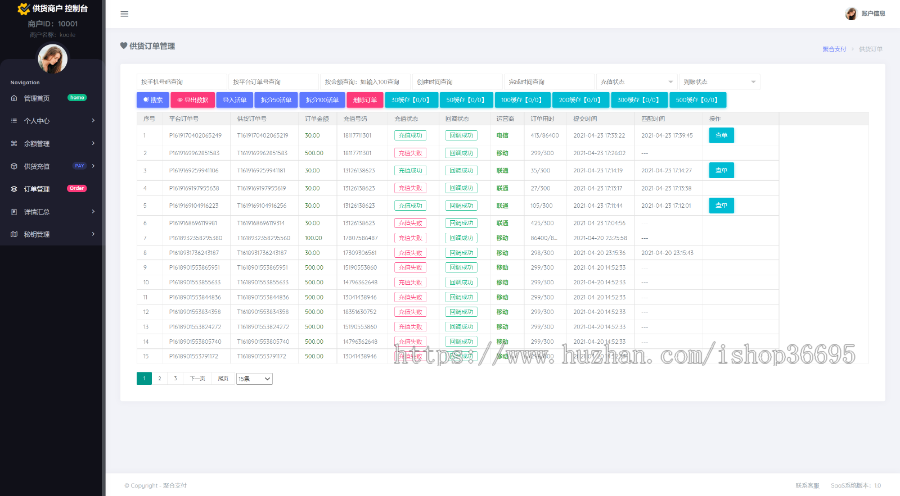Screen dimensions: 900x496
Task: Open the rows-per-page dropdown
Action: point(254,379)
